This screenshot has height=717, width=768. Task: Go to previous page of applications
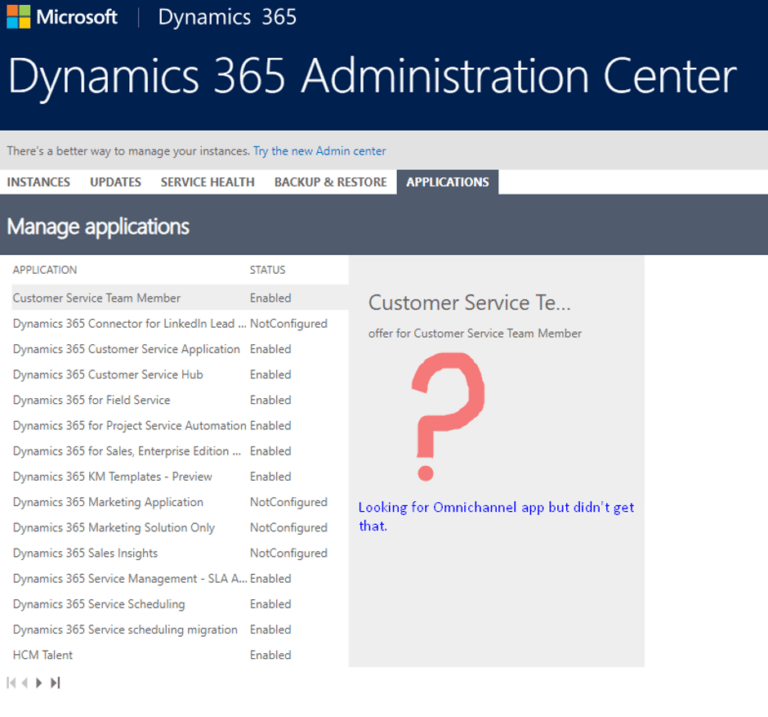(x=25, y=683)
